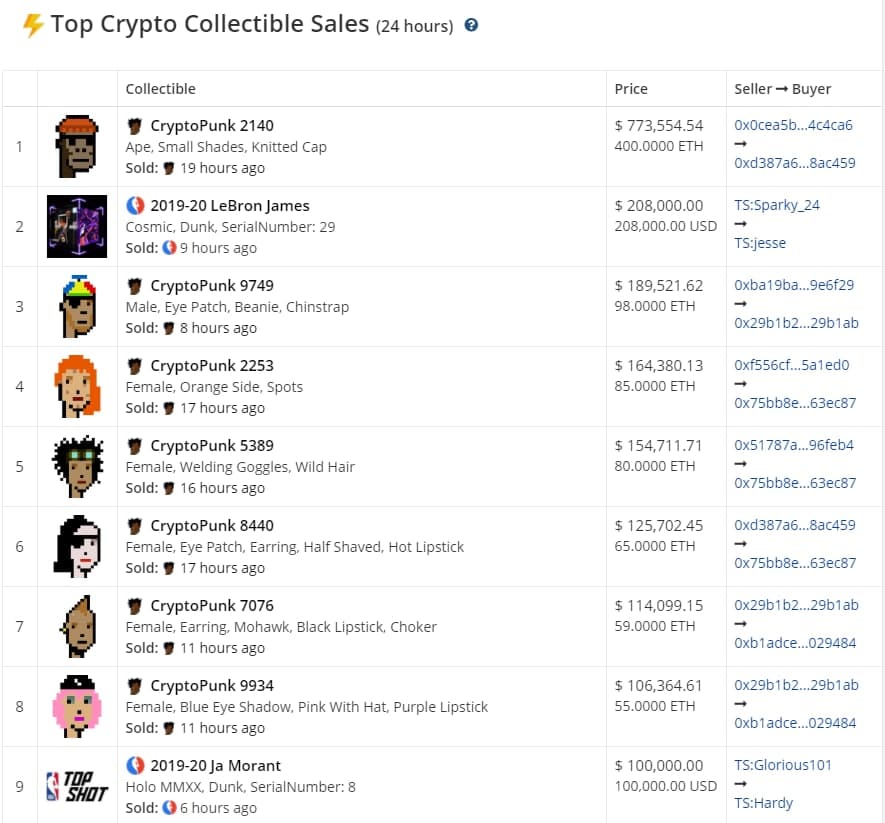
Task: Click the CryptoPunk icon beside CryptoPunk 9749
Action: coord(135,286)
